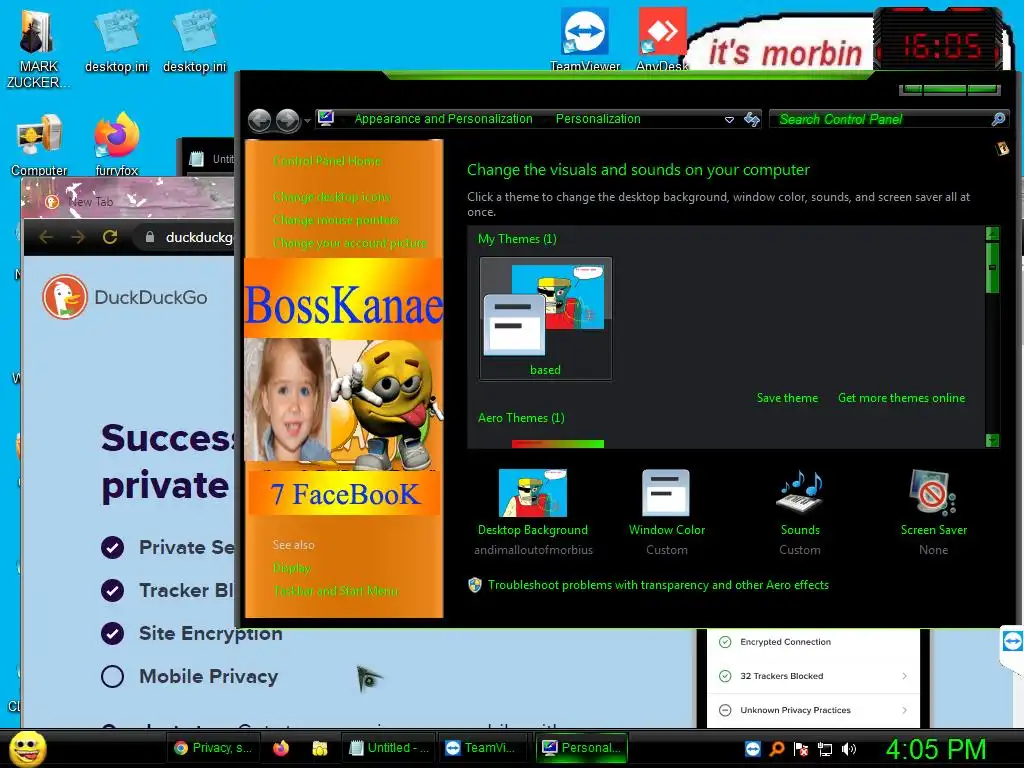Screen dimensions: 1024x768
Task: Click the Encrypted Connection row
Action: pyautogui.click(x=814, y=642)
